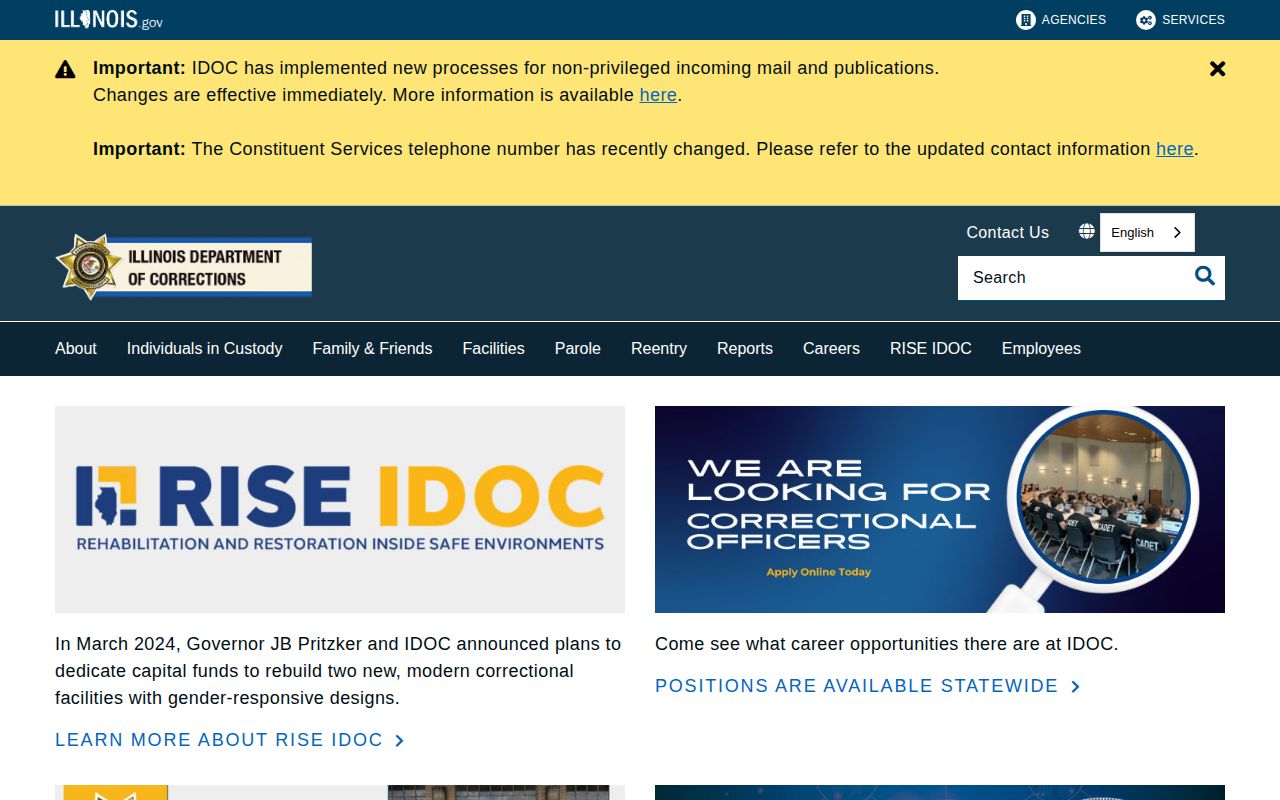The width and height of the screenshot is (1280, 800).
Task: Open the Parole menu
Action: pyautogui.click(x=578, y=348)
